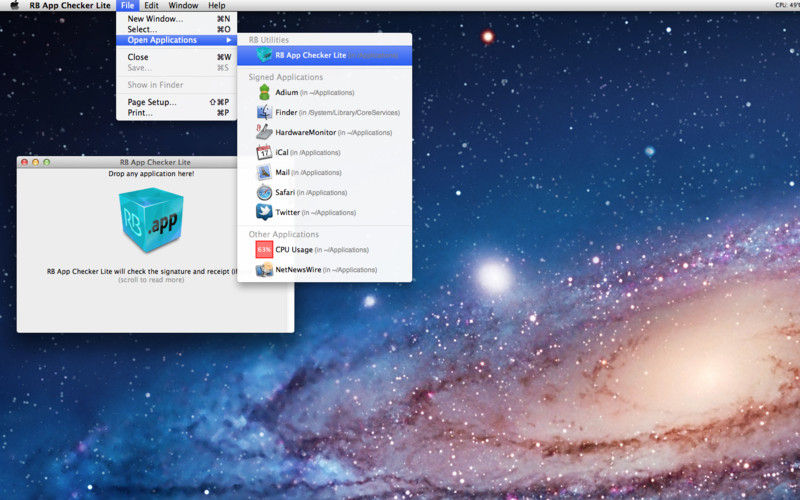Click the Mail stamp icon
The width and height of the screenshot is (800, 500).
point(264,172)
